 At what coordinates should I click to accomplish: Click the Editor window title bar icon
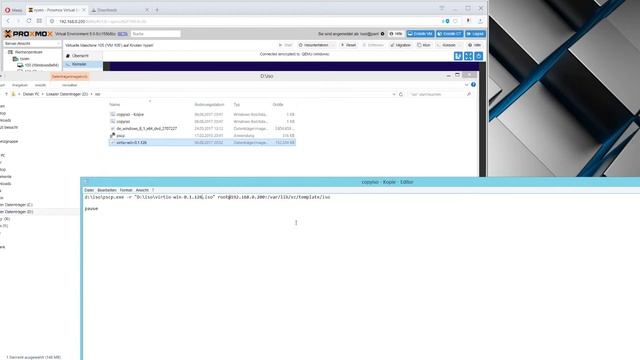tap(86, 182)
